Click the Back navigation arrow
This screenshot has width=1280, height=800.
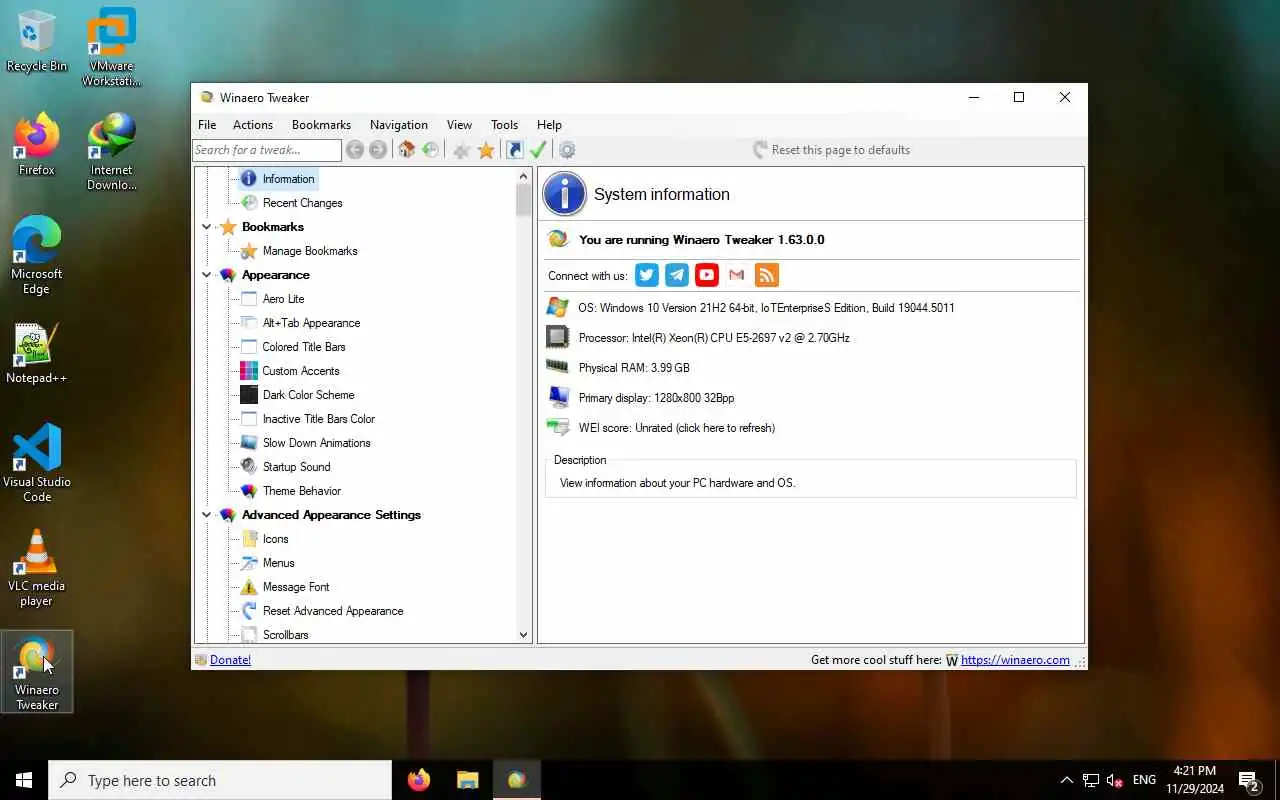(x=355, y=150)
